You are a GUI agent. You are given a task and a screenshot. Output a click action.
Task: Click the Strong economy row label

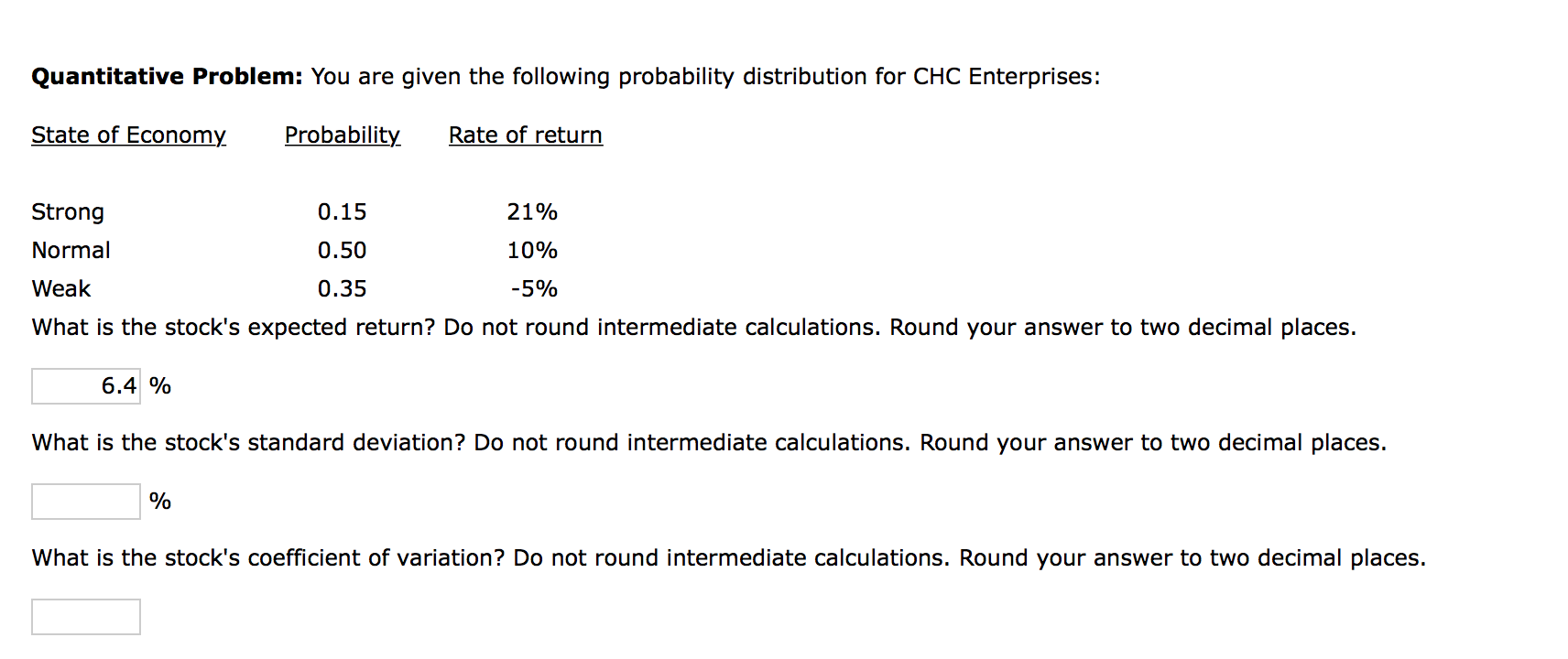point(67,211)
